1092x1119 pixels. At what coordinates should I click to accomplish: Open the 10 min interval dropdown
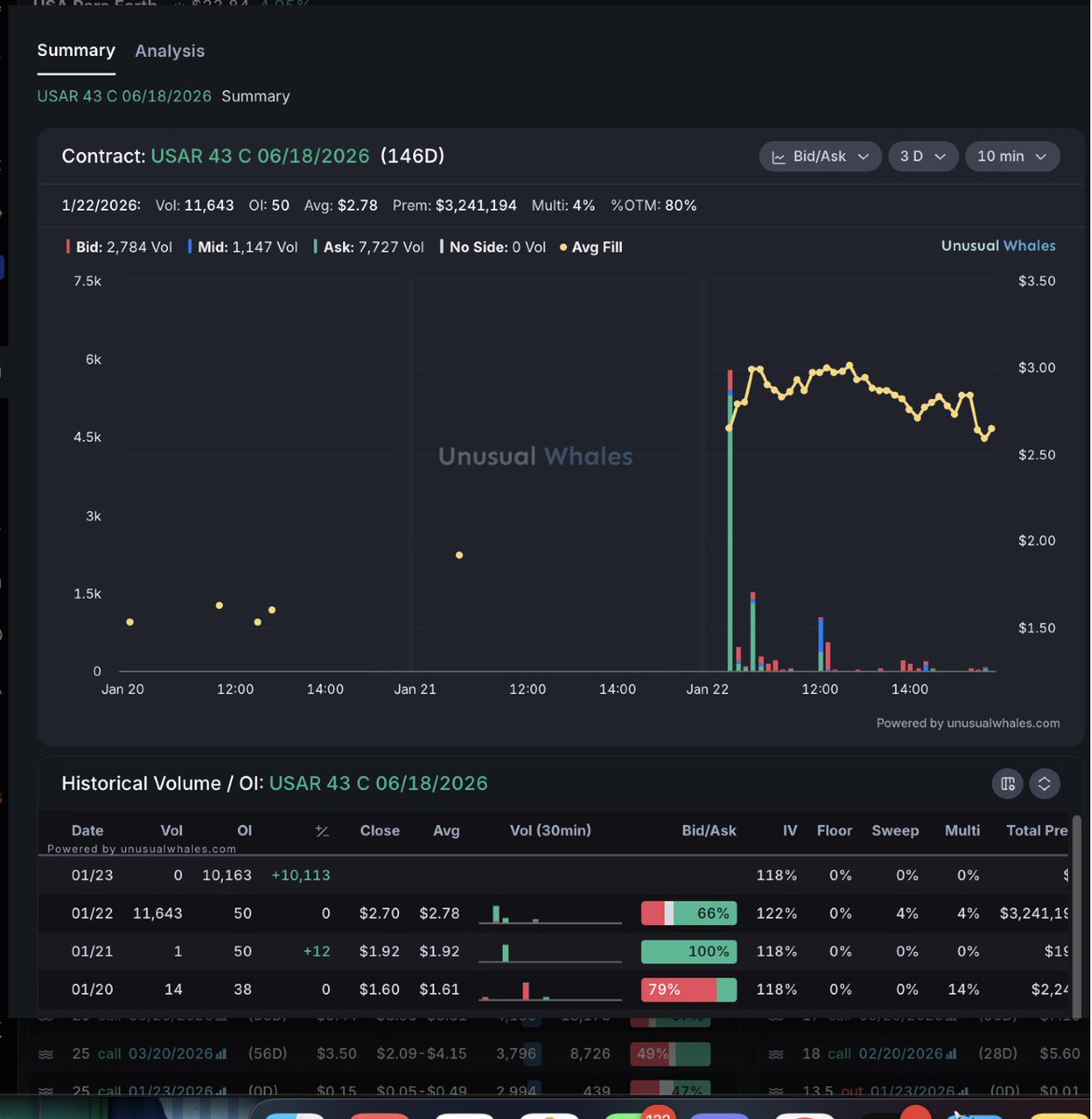coord(1011,157)
